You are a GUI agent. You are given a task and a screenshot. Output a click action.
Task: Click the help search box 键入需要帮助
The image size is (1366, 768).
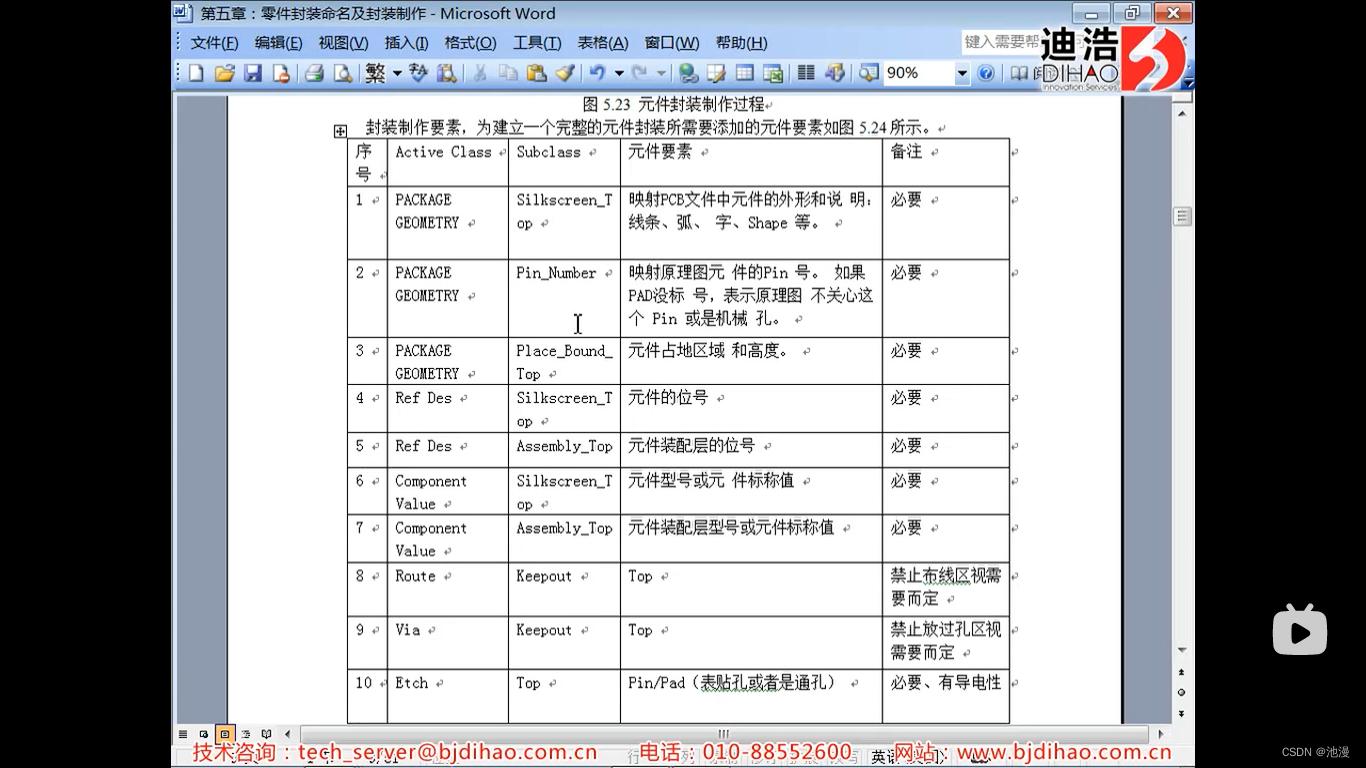click(1001, 42)
